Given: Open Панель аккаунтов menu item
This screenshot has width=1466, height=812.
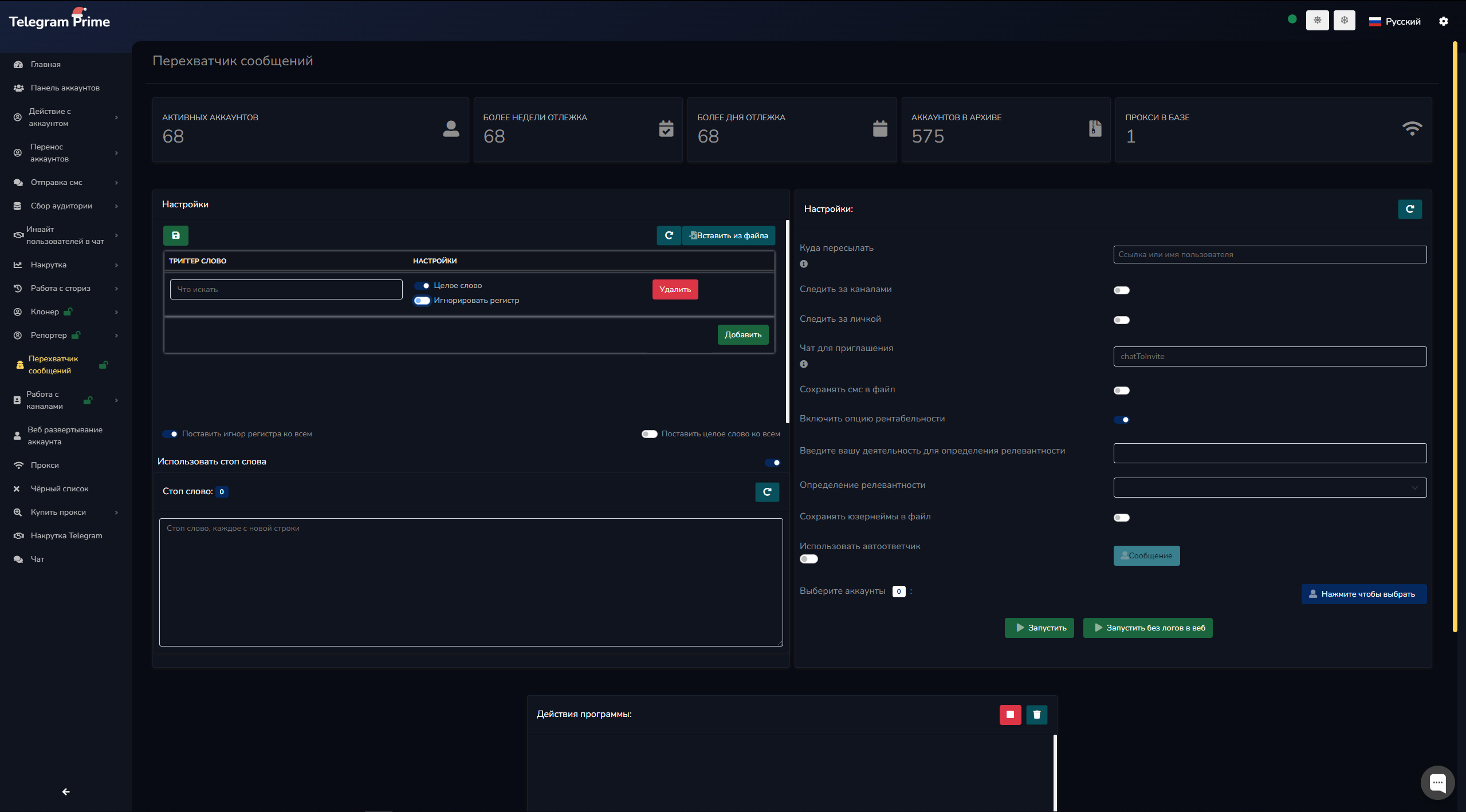Looking at the screenshot, I should (x=65, y=88).
